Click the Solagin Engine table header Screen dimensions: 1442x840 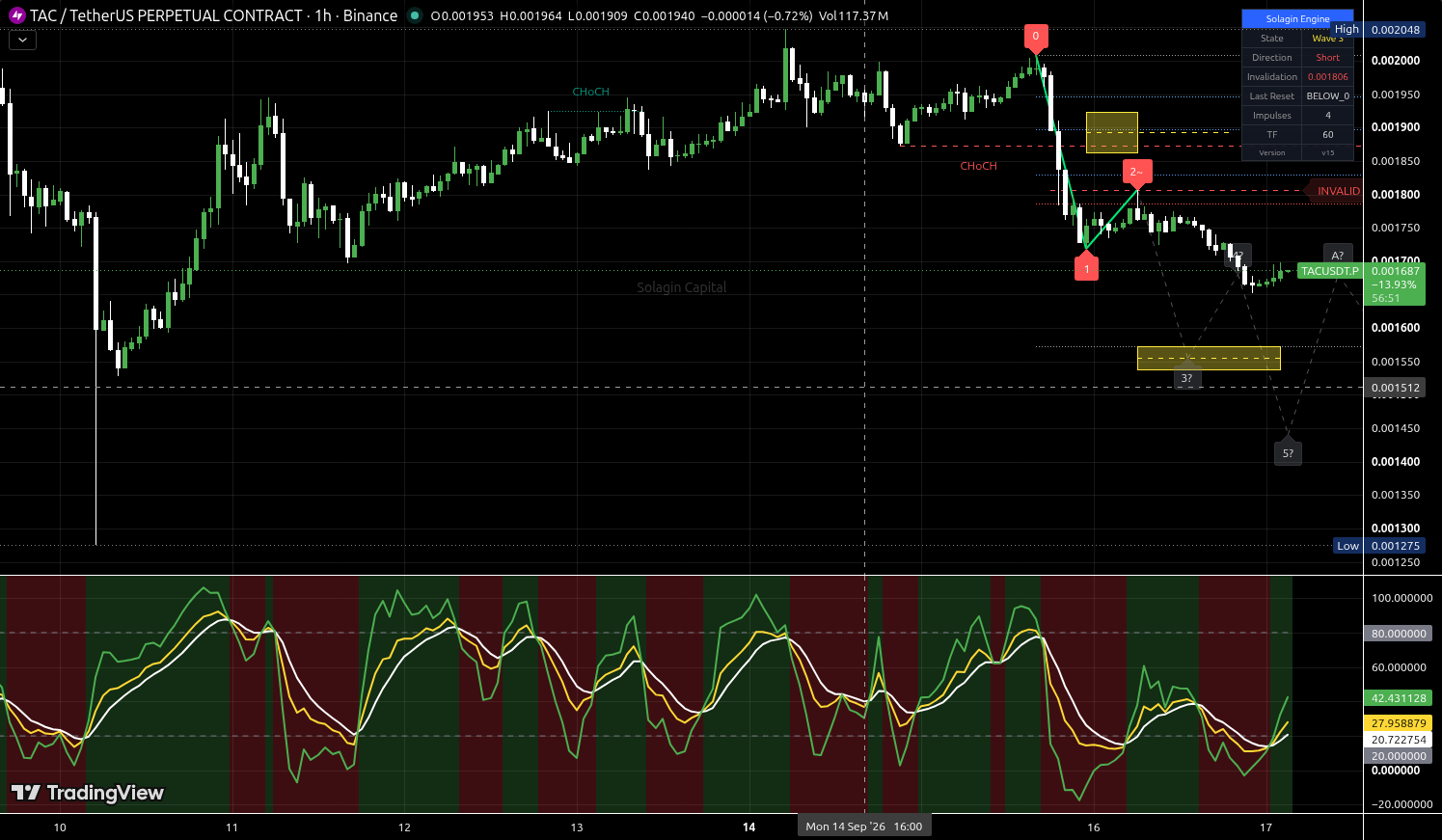1297,19
